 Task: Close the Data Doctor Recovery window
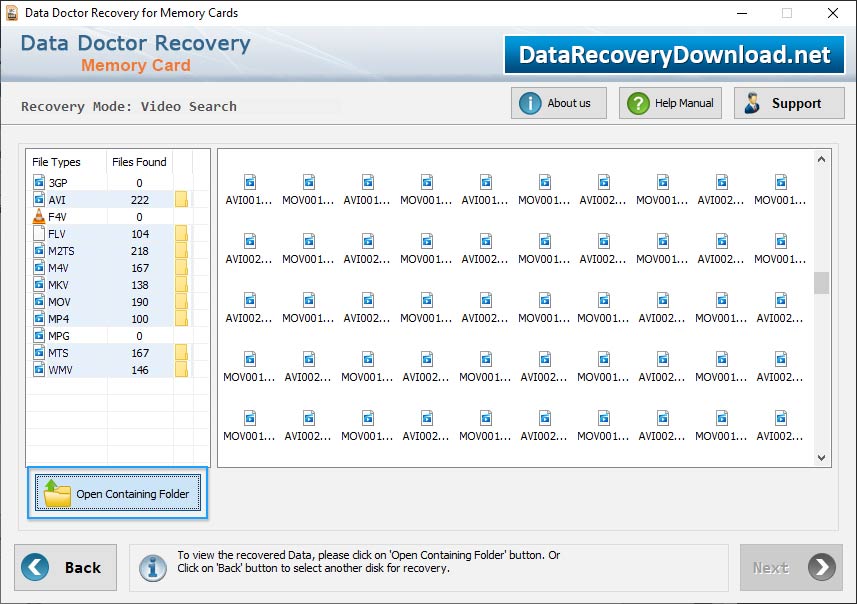click(x=832, y=13)
